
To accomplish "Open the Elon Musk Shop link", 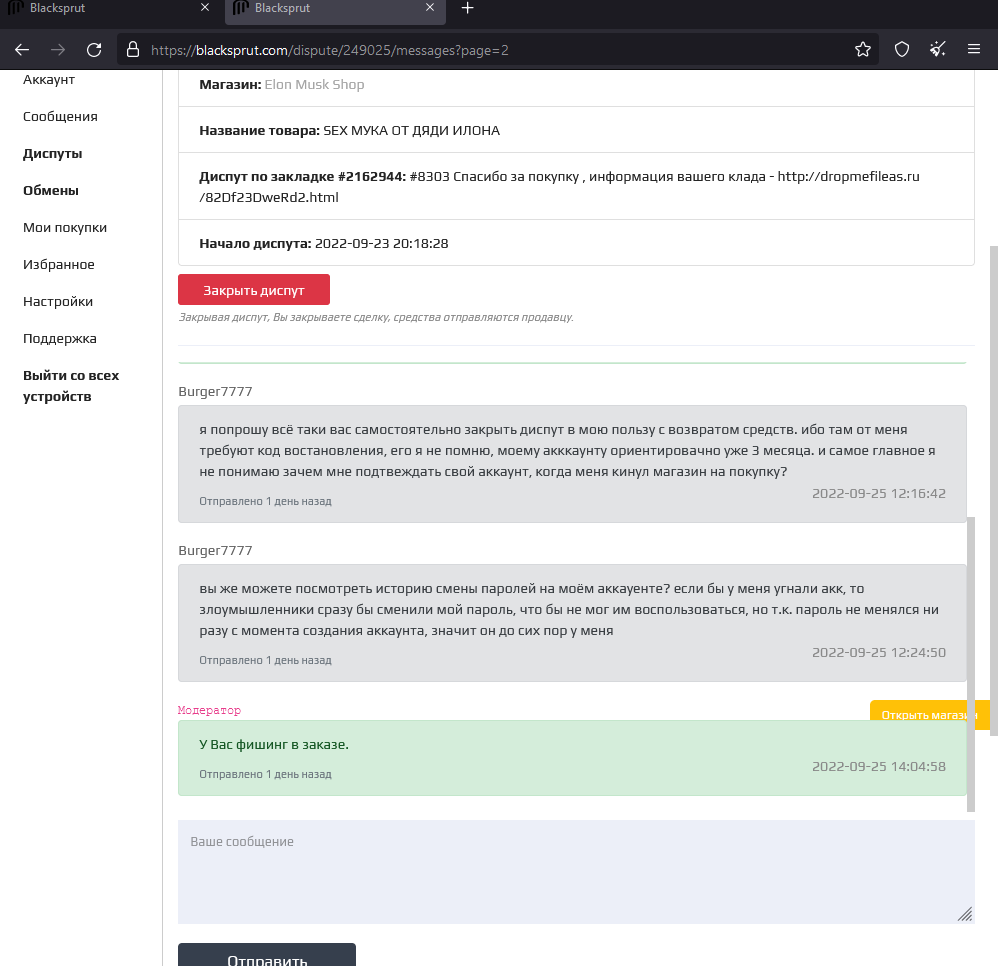I will 314,85.
